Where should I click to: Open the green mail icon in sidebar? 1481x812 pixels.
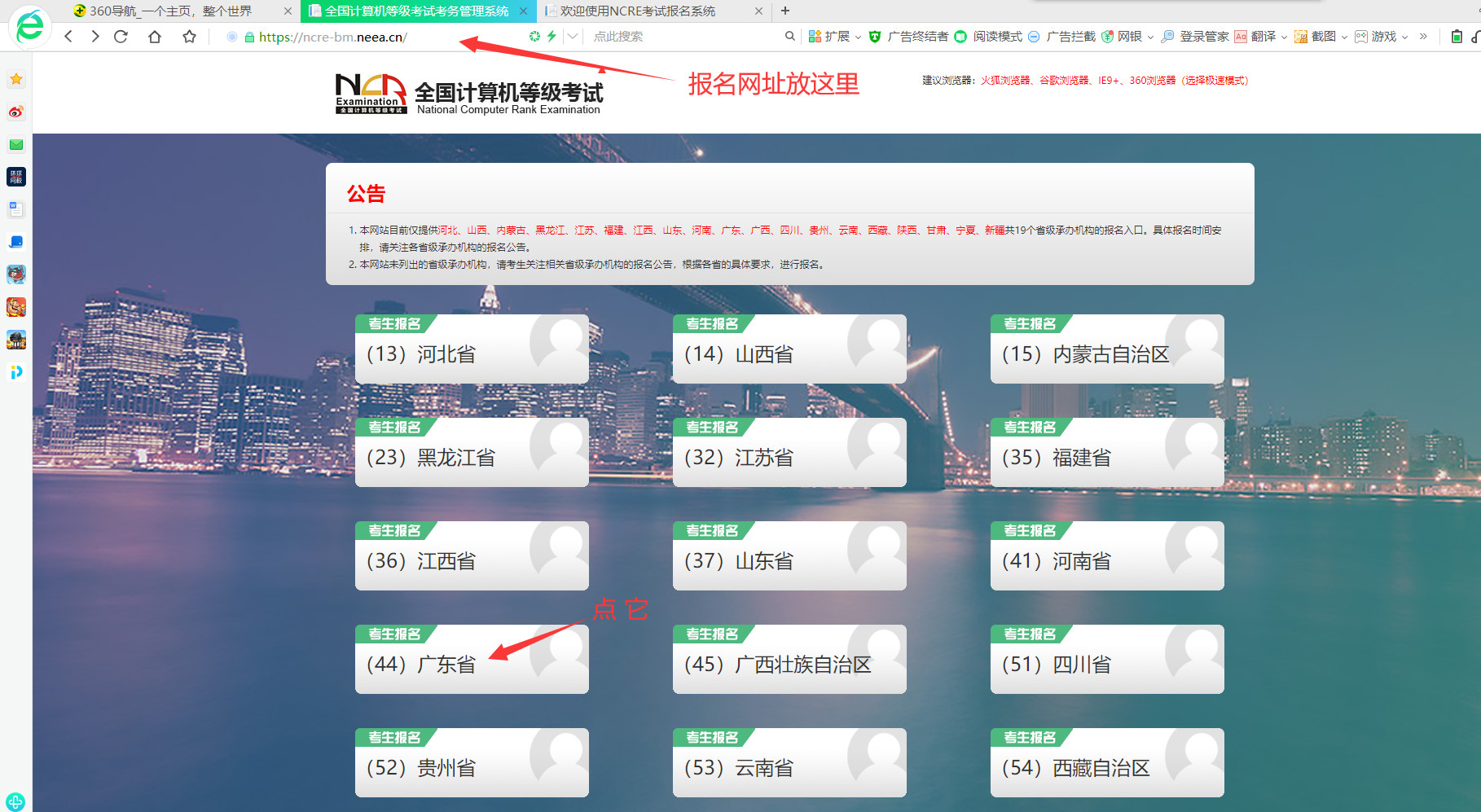pyautogui.click(x=16, y=144)
